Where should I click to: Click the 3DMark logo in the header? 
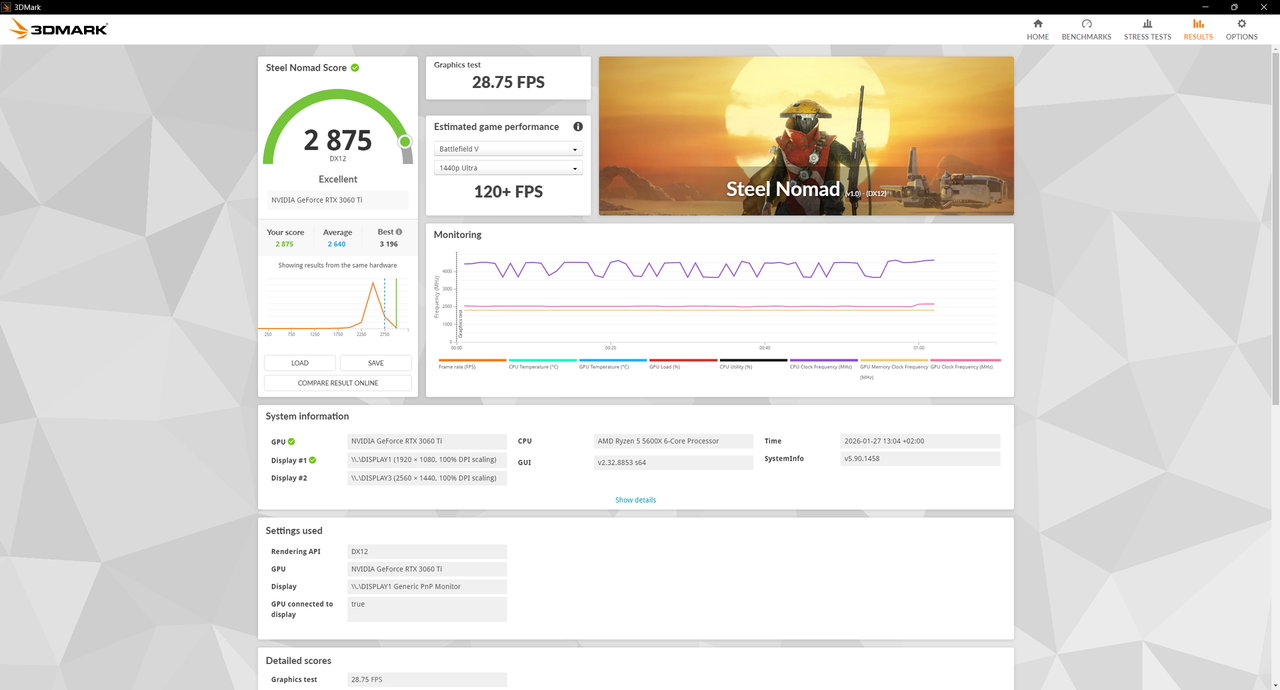pos(58,29)
